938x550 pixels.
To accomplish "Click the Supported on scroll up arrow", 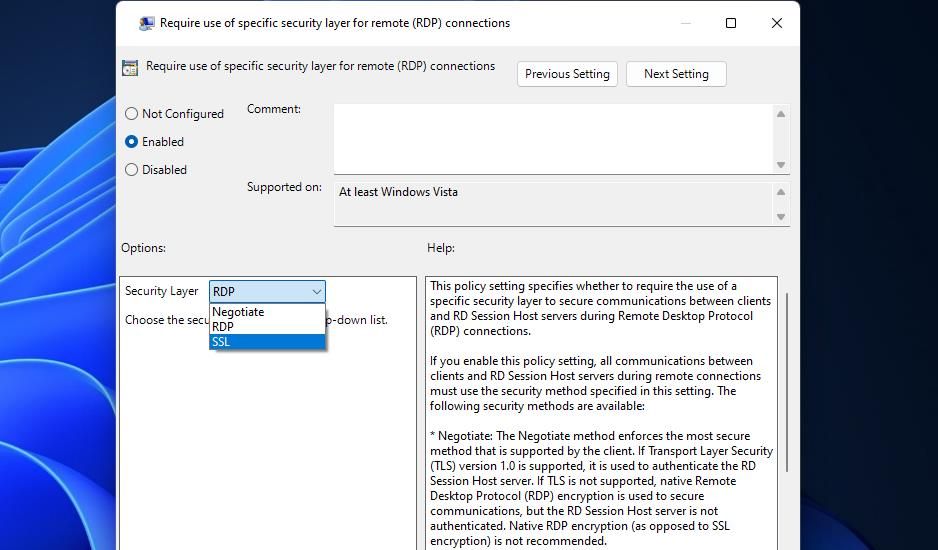I will [x=781, y=192].
